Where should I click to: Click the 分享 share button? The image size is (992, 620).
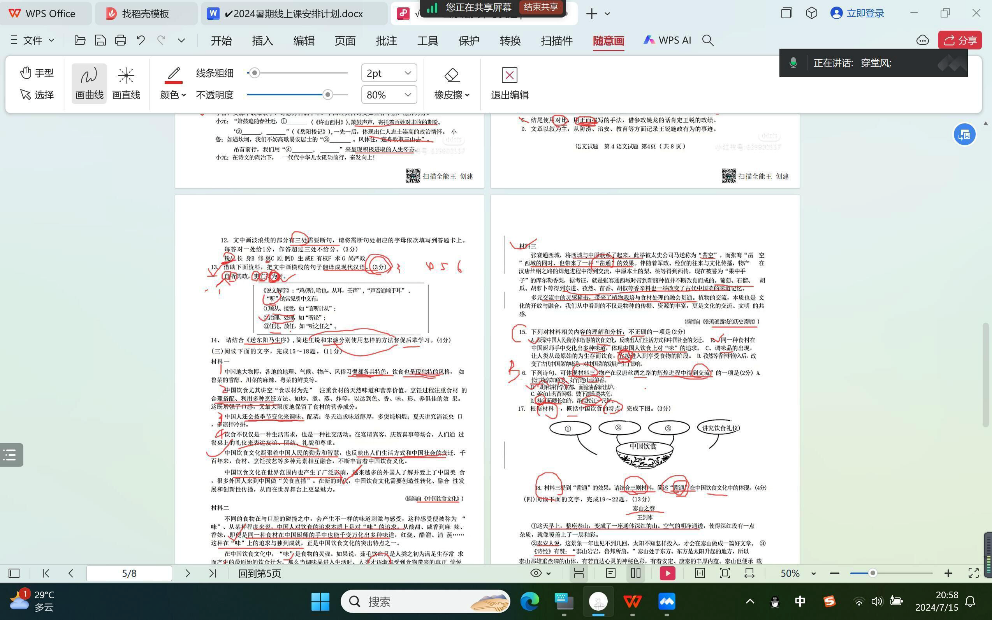[x=960, y=41]
